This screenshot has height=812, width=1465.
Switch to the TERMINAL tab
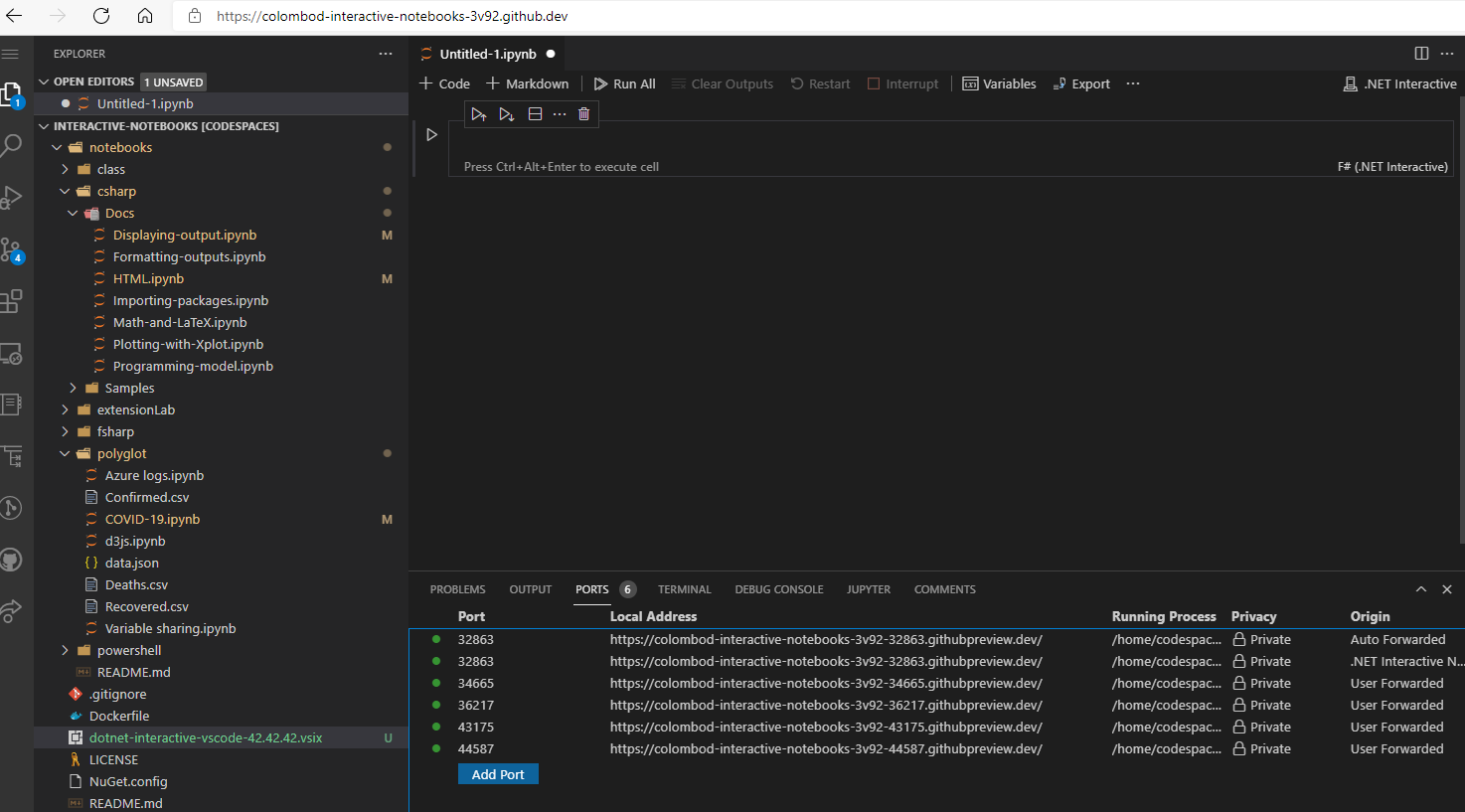[x=684, y=588]
